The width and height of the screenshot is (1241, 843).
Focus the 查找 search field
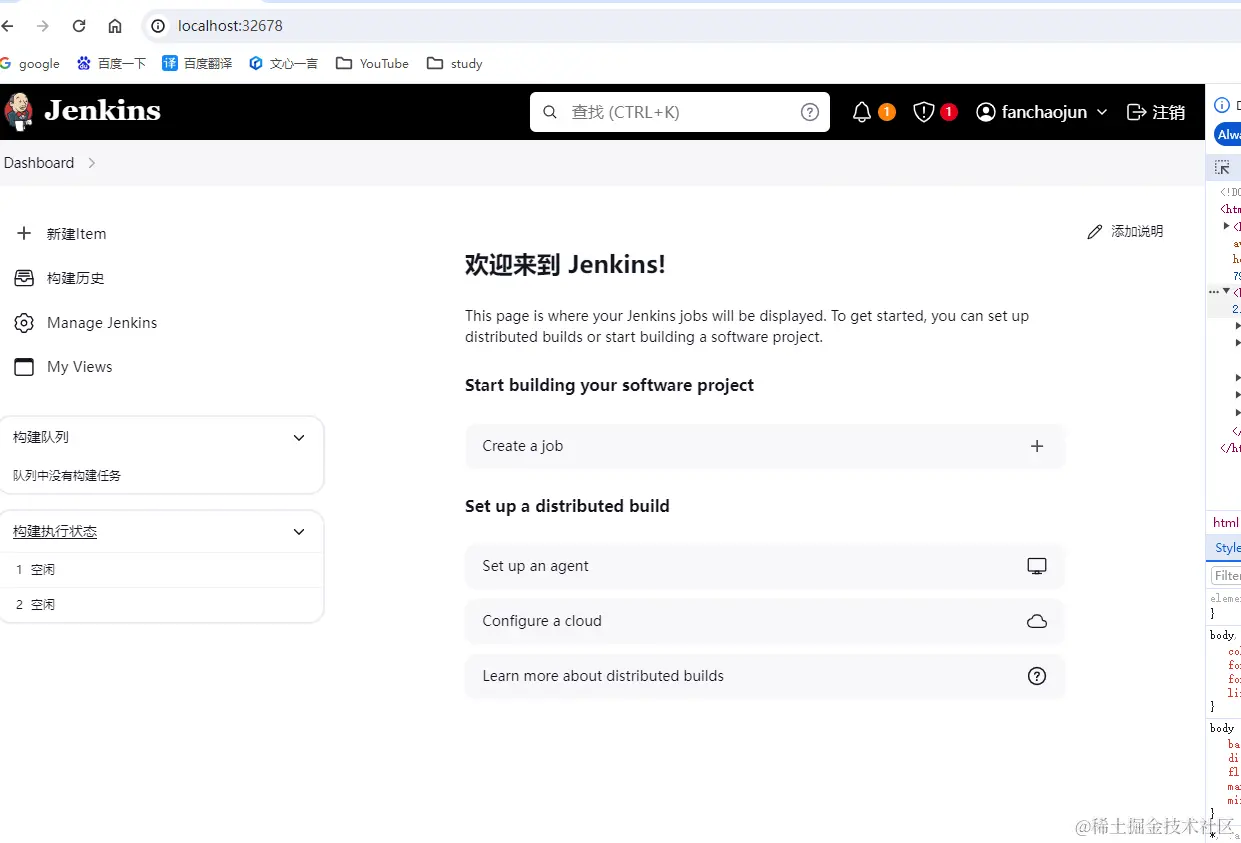point(680,112)
